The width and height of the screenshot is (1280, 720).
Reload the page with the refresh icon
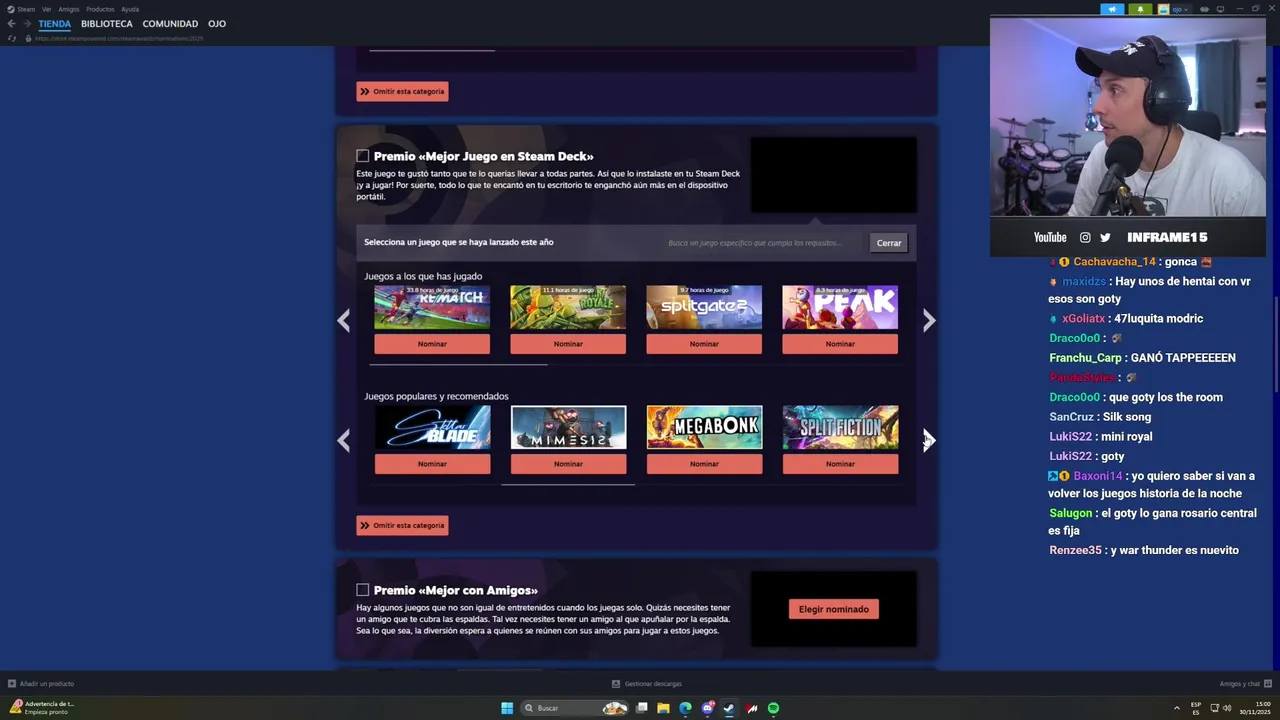point(11,38)
